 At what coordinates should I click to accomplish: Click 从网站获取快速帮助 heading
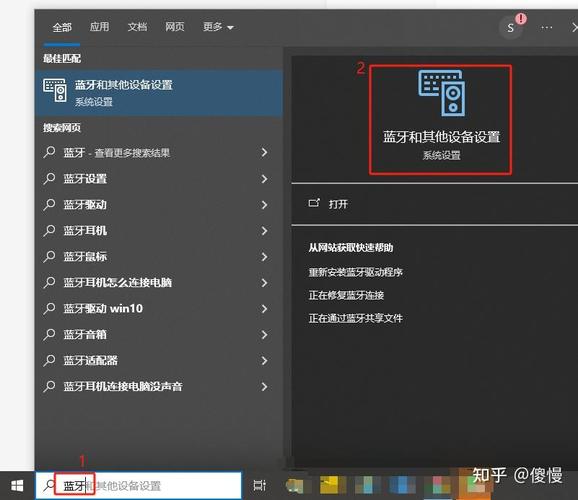[x=351, y=247]
